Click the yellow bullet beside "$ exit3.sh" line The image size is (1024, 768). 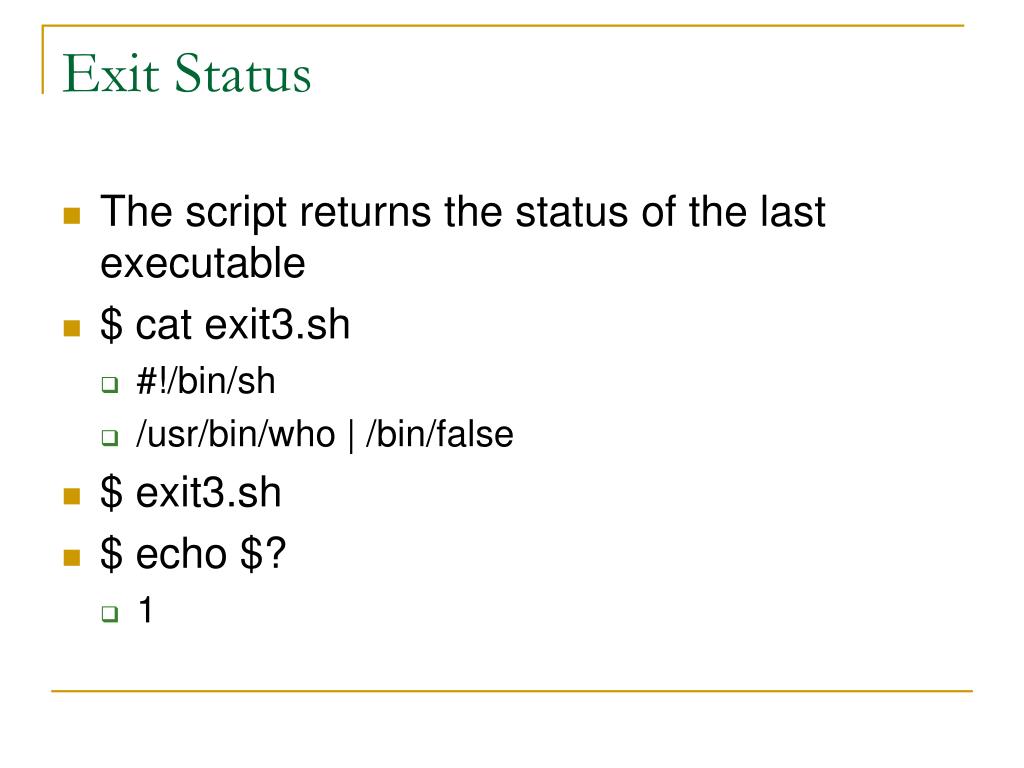(71, 496)
